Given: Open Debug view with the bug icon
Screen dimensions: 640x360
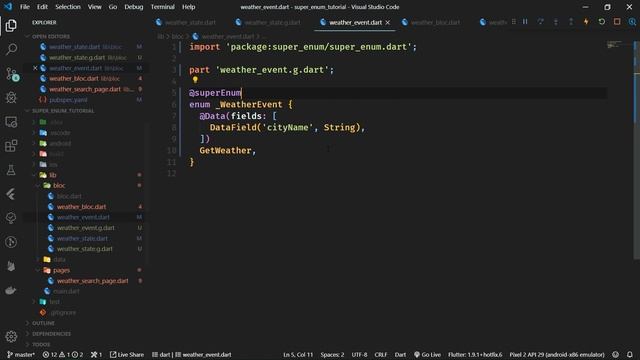Looking at the screenshot, I should point(11,98).
